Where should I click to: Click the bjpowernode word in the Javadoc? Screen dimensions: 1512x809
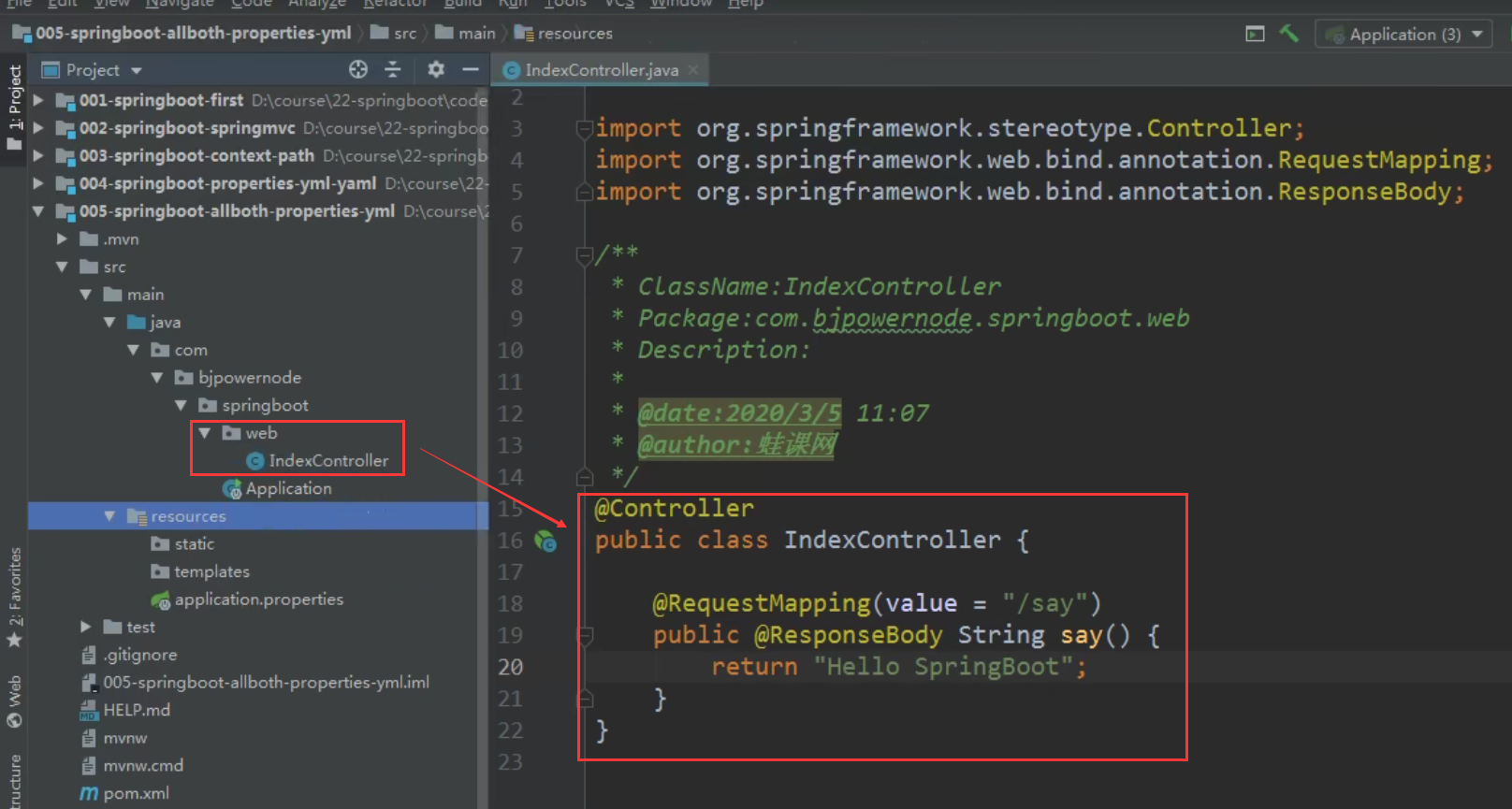(892, 319)
